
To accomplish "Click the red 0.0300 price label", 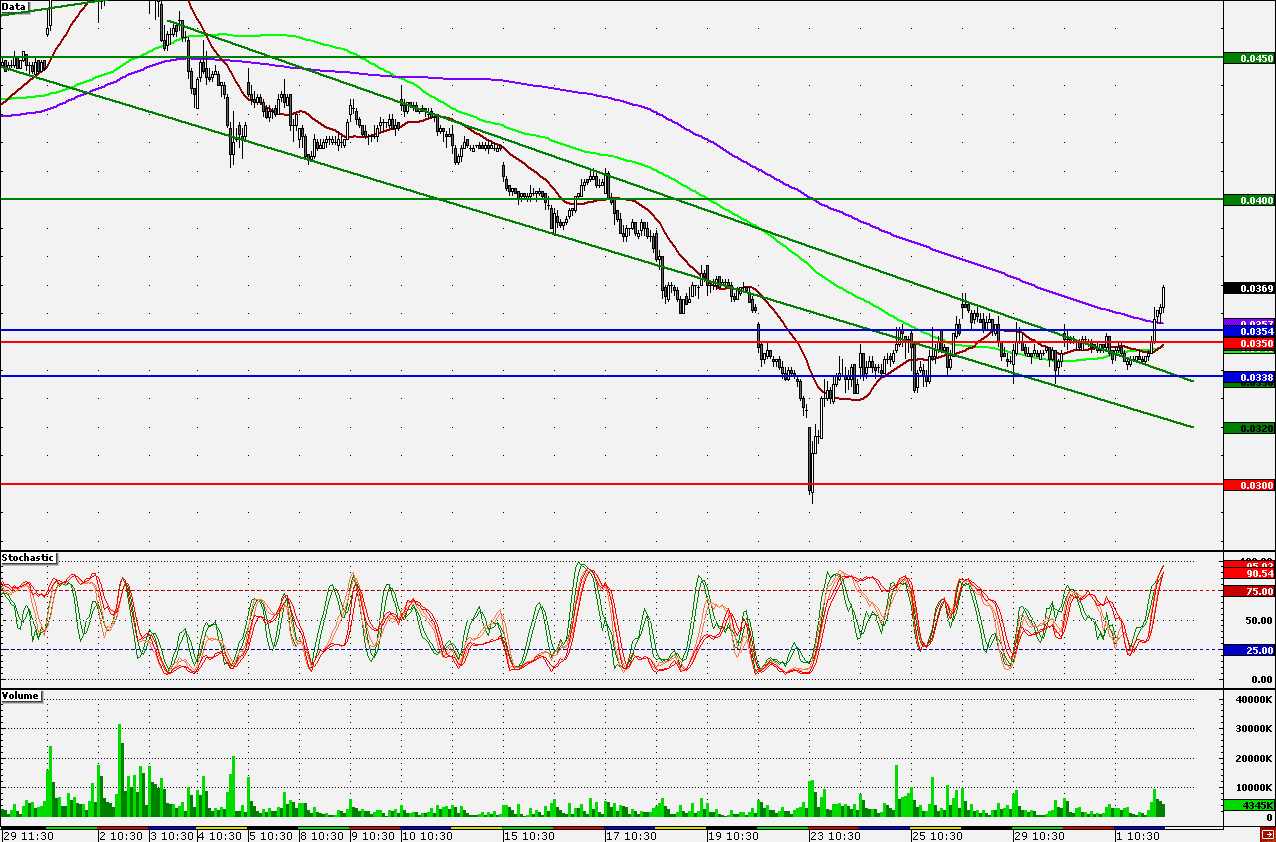I will pyautogui.click(x=1250, y=485).
